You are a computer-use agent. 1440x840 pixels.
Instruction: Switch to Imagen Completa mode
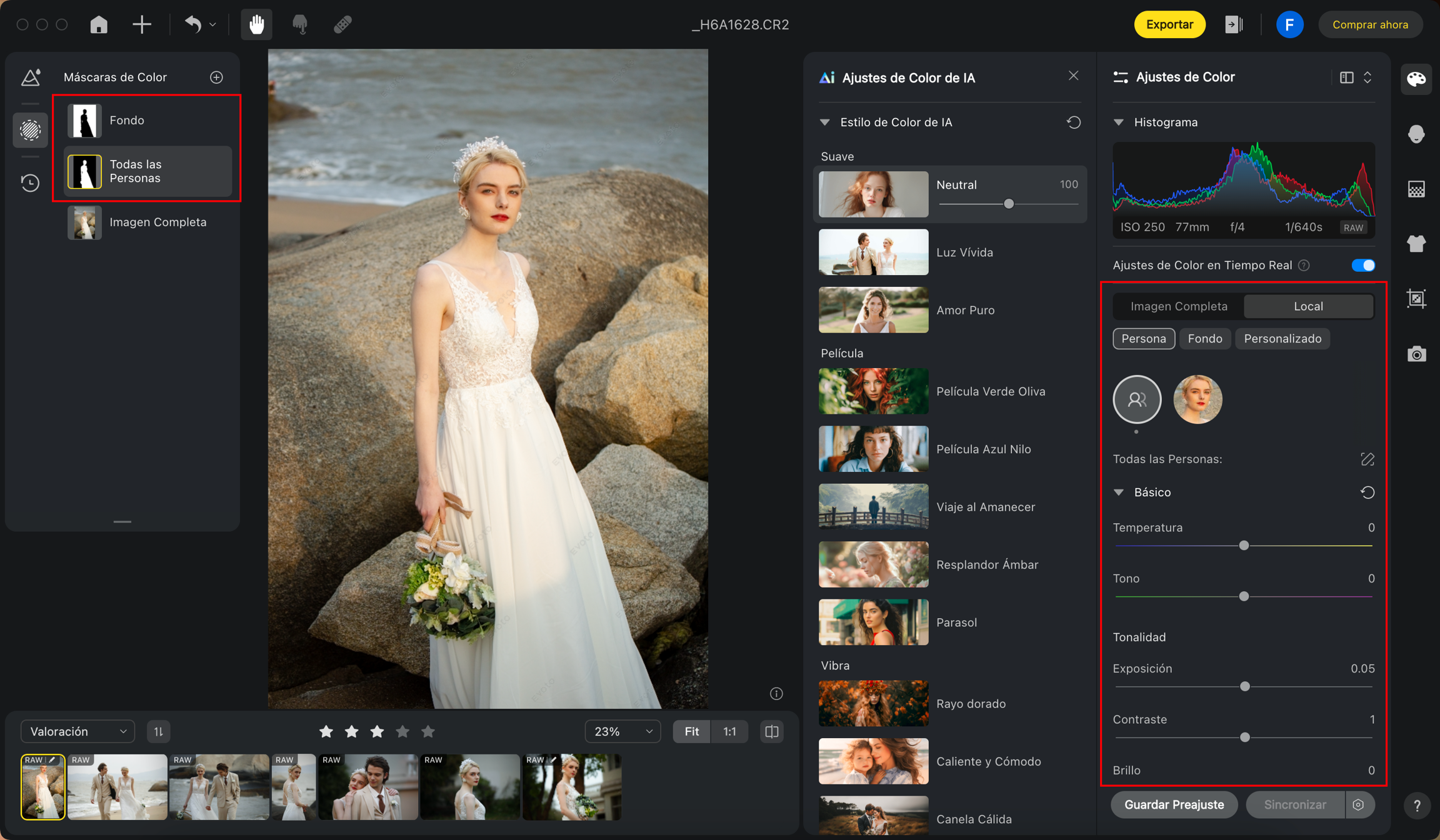click(x=1179, y=306)
